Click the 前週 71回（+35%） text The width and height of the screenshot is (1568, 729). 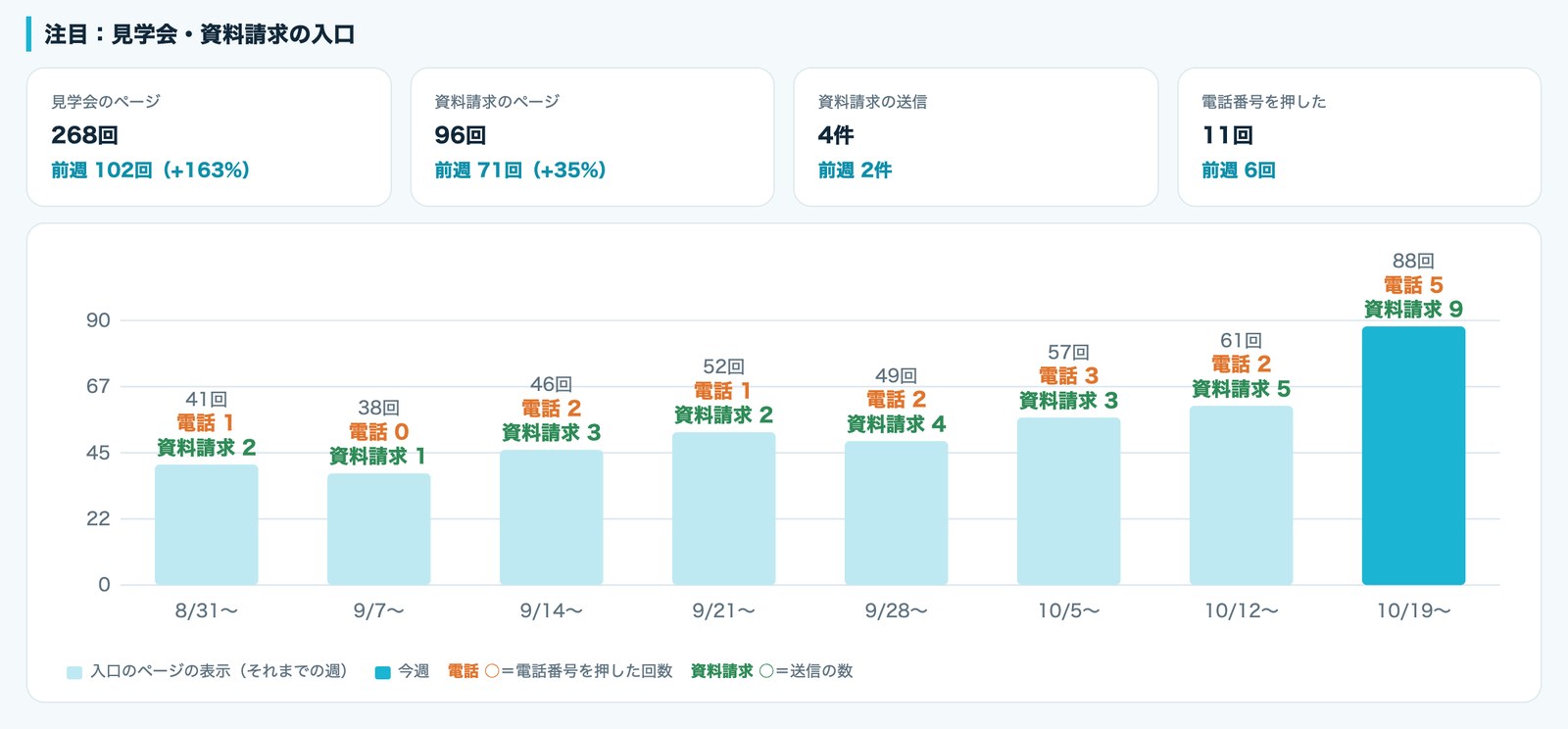pos(520,170)
